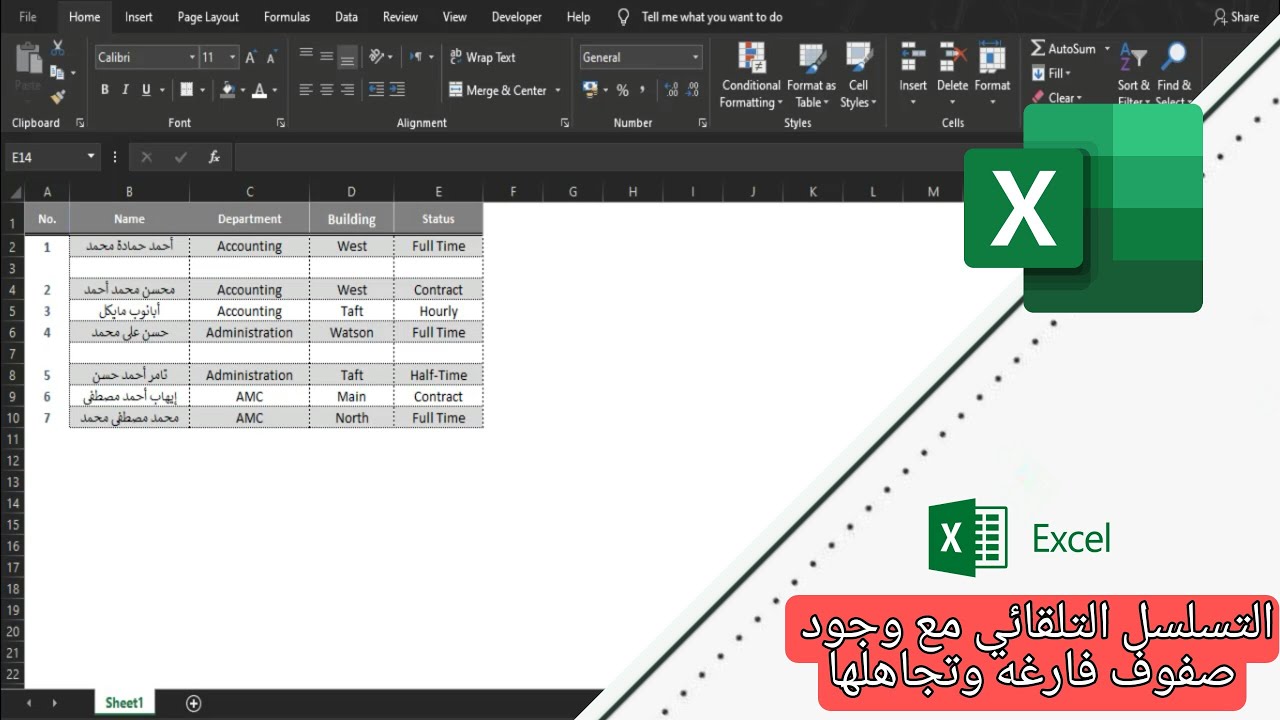This screenshot has height=720, width=1280.
Task: Click Merge & Center button
Action: [x=498, y=90]
